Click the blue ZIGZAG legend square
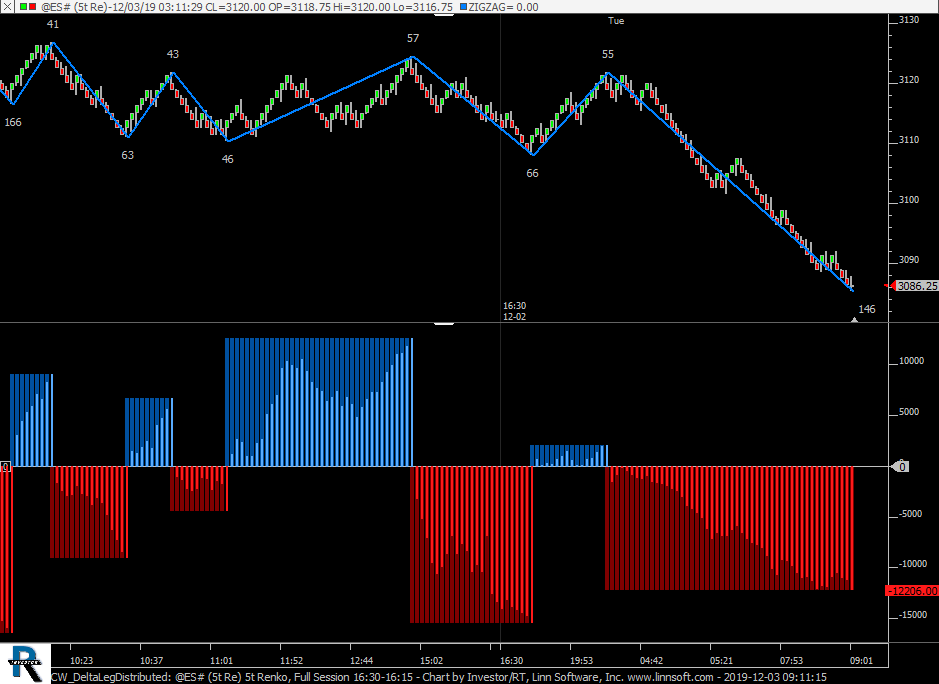Image resolution: width=939 pixels, height=684 pixels. point(463,7)
